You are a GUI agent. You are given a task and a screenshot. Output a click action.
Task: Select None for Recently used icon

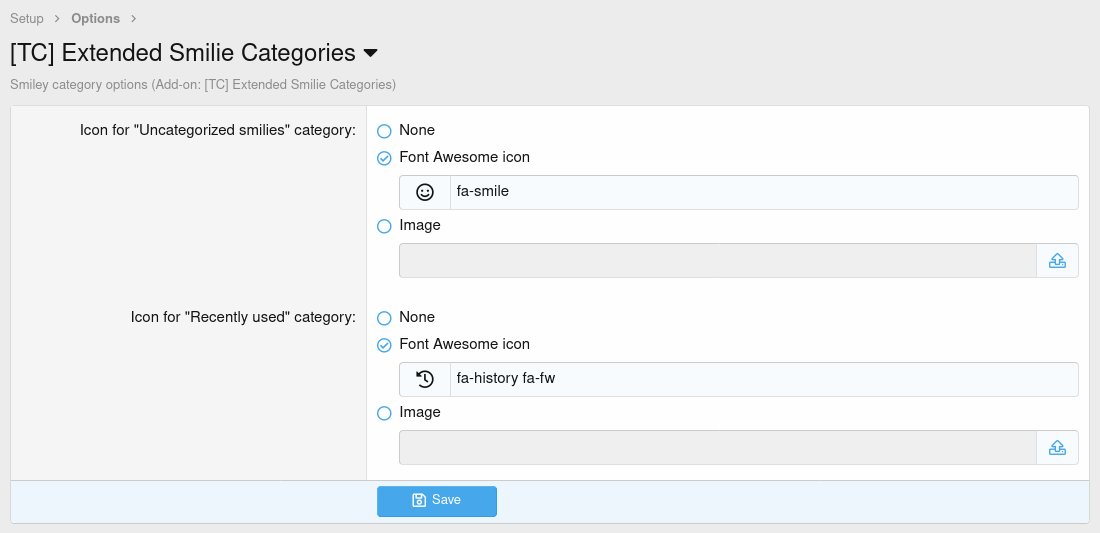click(384, 318)
